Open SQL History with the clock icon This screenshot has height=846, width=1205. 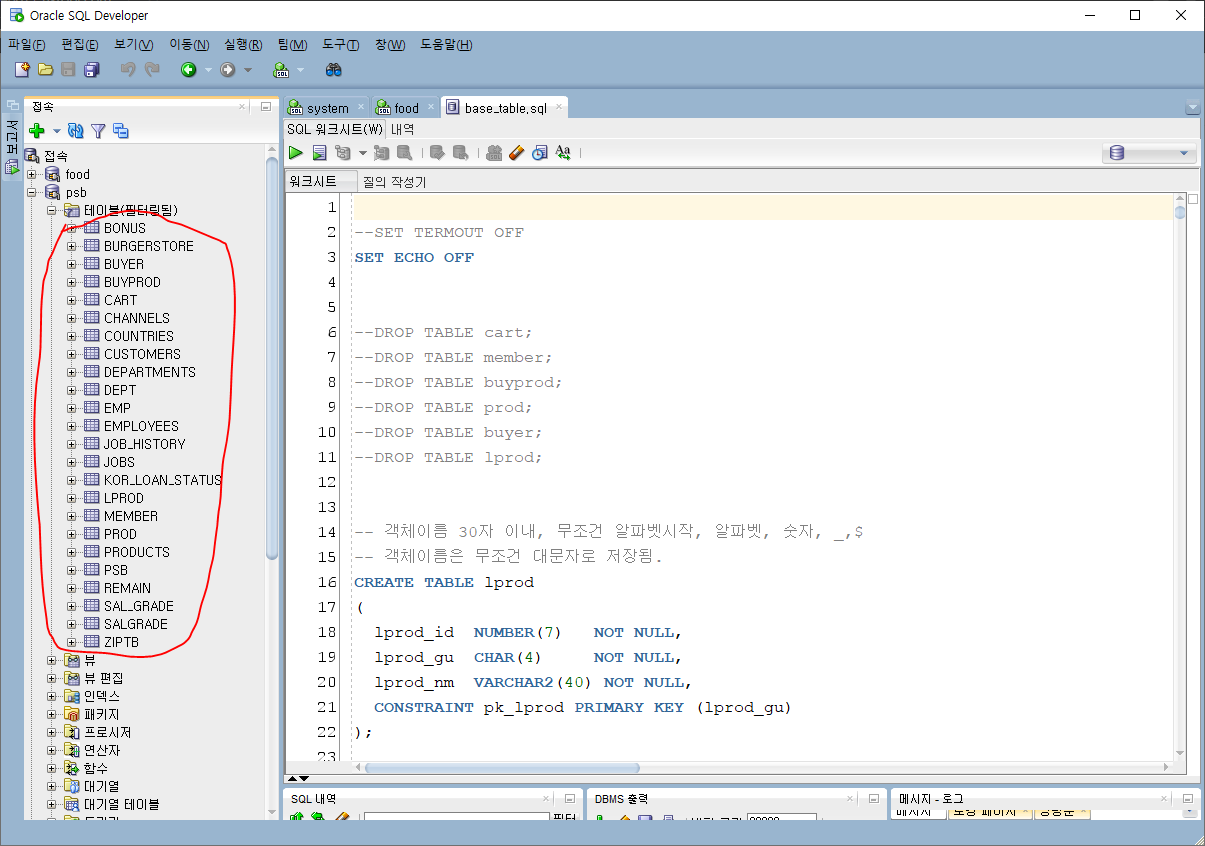(540, 153)
